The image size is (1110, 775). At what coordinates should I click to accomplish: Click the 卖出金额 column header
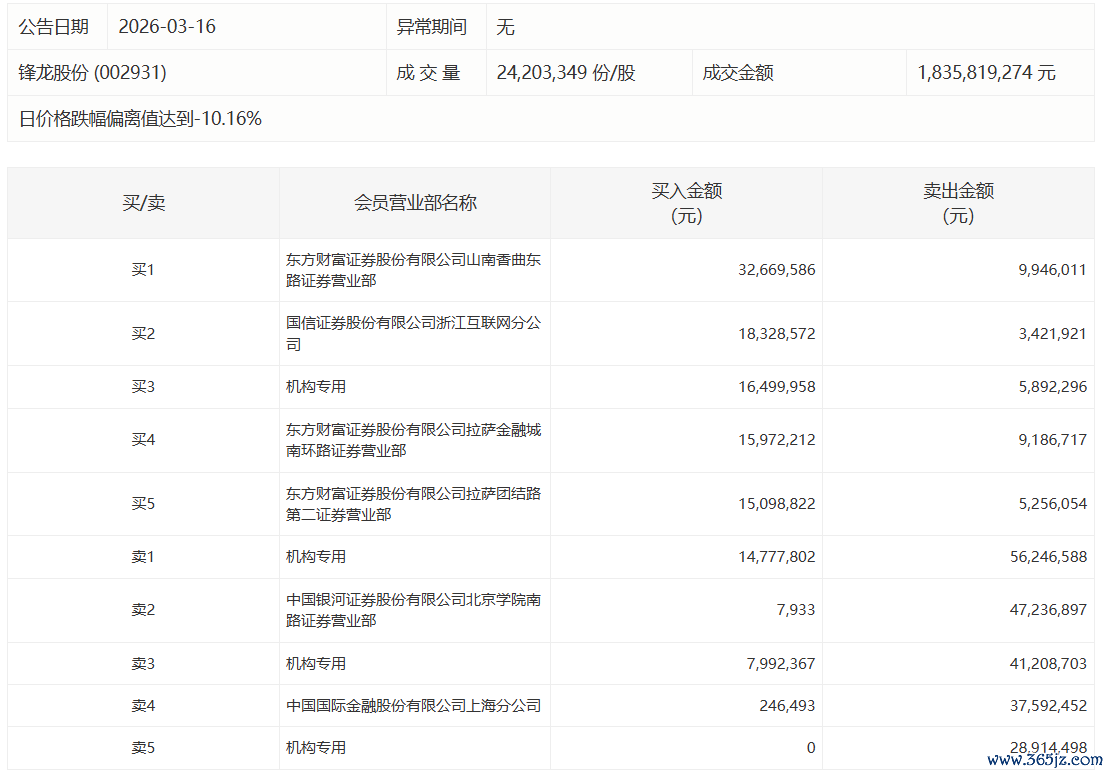coord(959,203)
